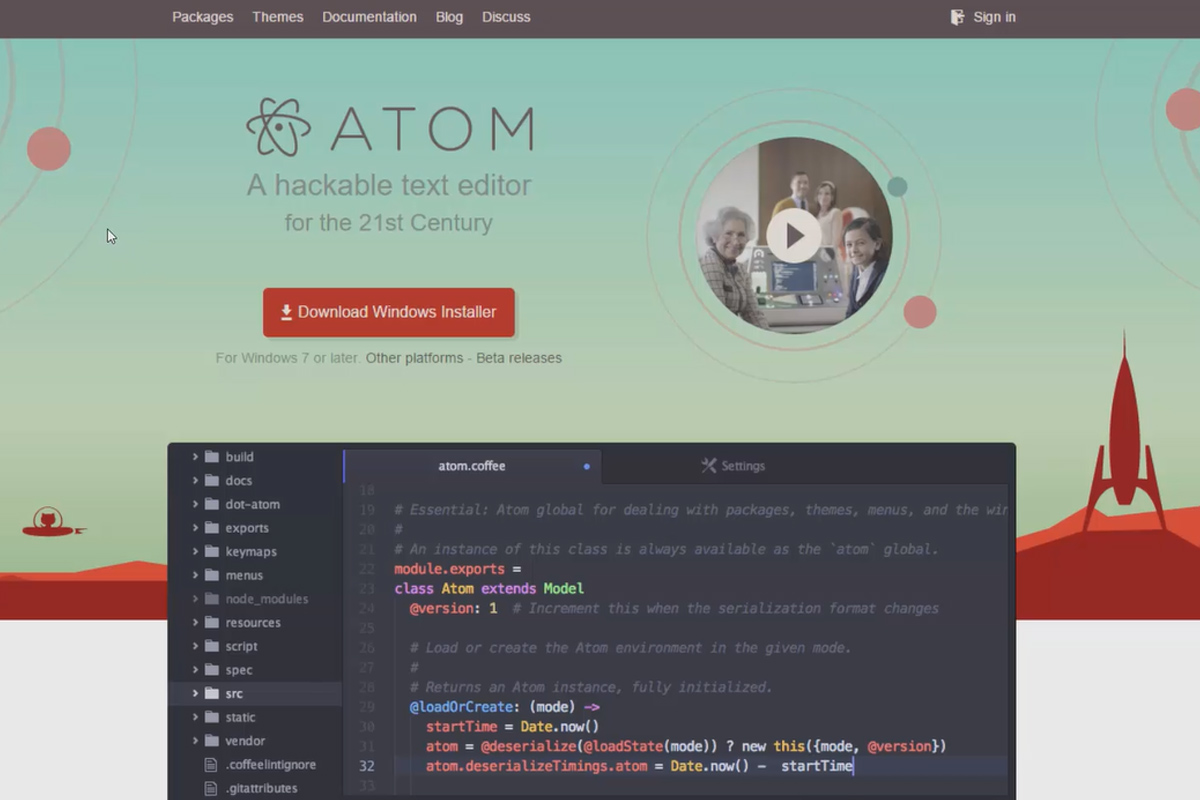Click the build folder icon

[211, 457]
